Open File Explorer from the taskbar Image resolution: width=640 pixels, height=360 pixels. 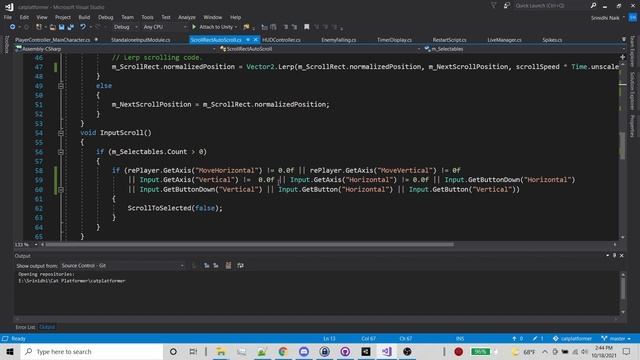221,351
